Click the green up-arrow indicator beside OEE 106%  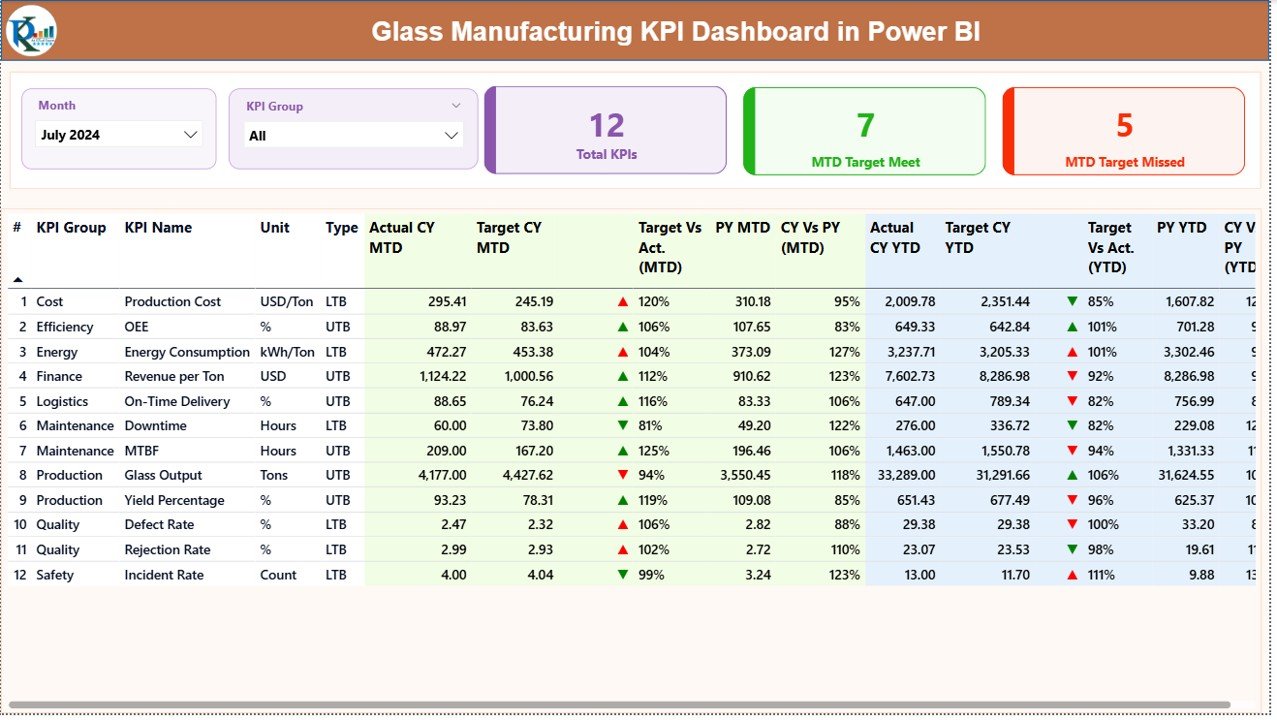coord(622,326)
